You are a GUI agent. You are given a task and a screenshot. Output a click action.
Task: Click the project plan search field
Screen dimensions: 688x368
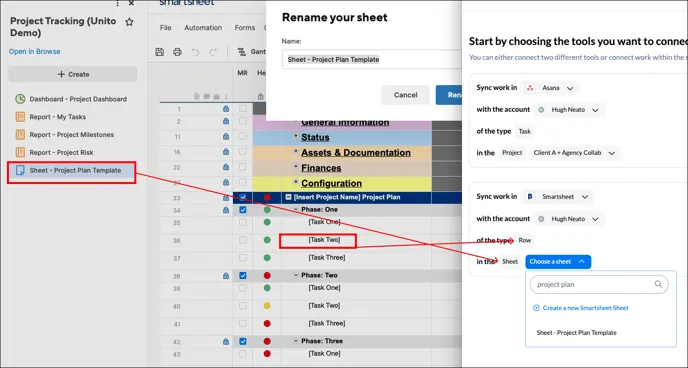599,285
